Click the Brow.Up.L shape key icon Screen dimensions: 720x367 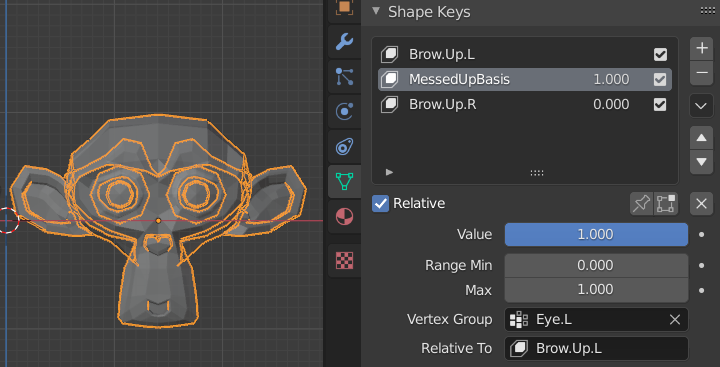389,55
